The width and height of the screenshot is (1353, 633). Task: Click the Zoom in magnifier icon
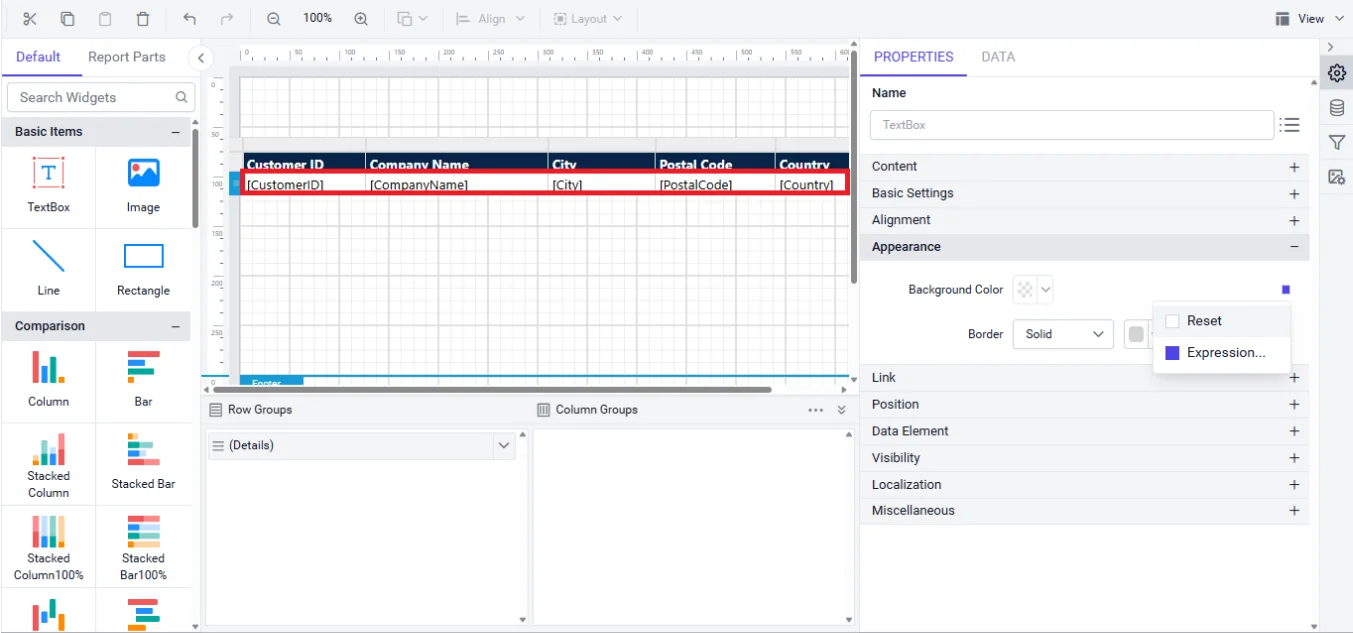[361, 19]
